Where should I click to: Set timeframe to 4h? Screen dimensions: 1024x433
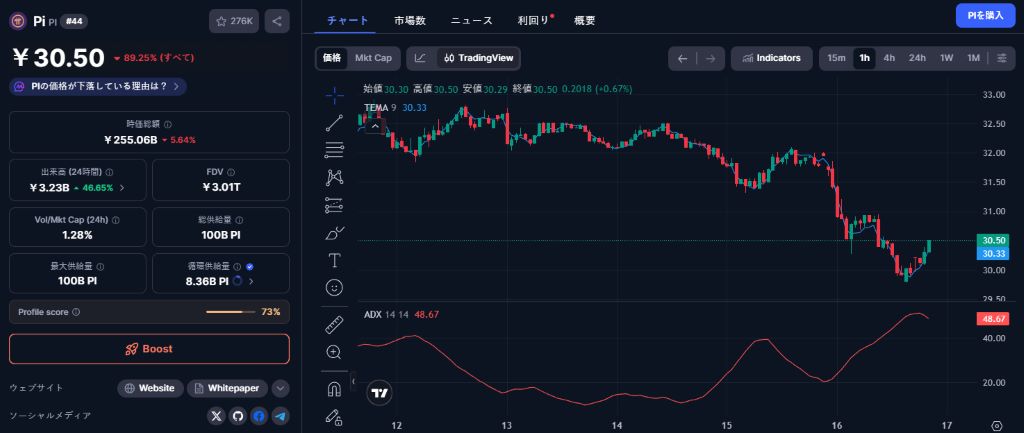point(889,58)
